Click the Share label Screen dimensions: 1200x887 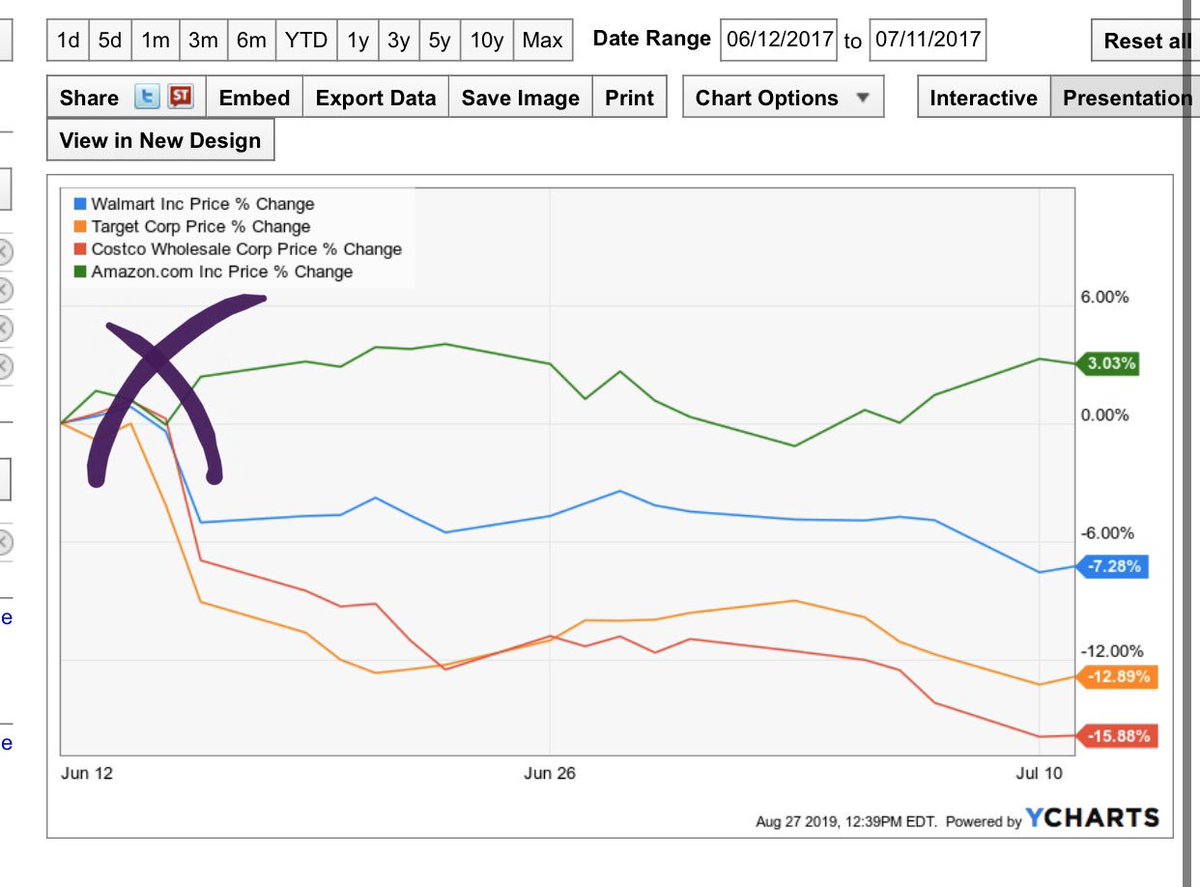click(x=89, y=98)
